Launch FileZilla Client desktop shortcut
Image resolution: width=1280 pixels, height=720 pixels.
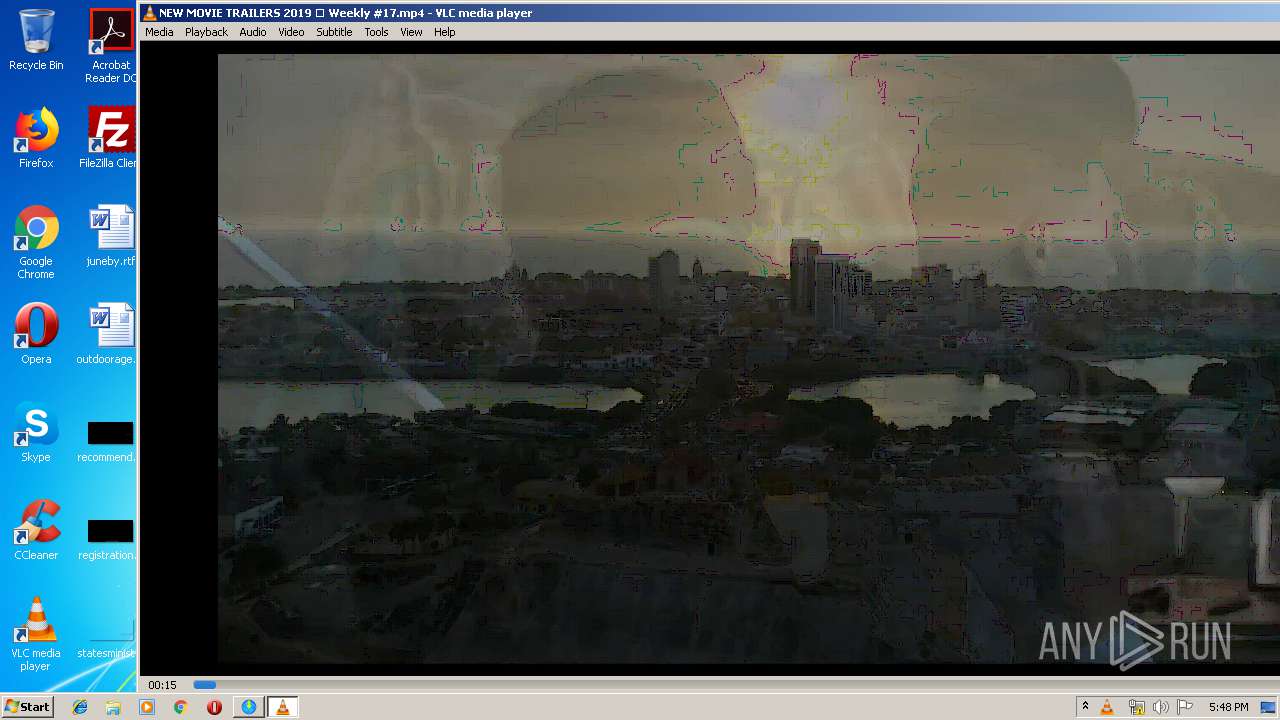point(110,138)
